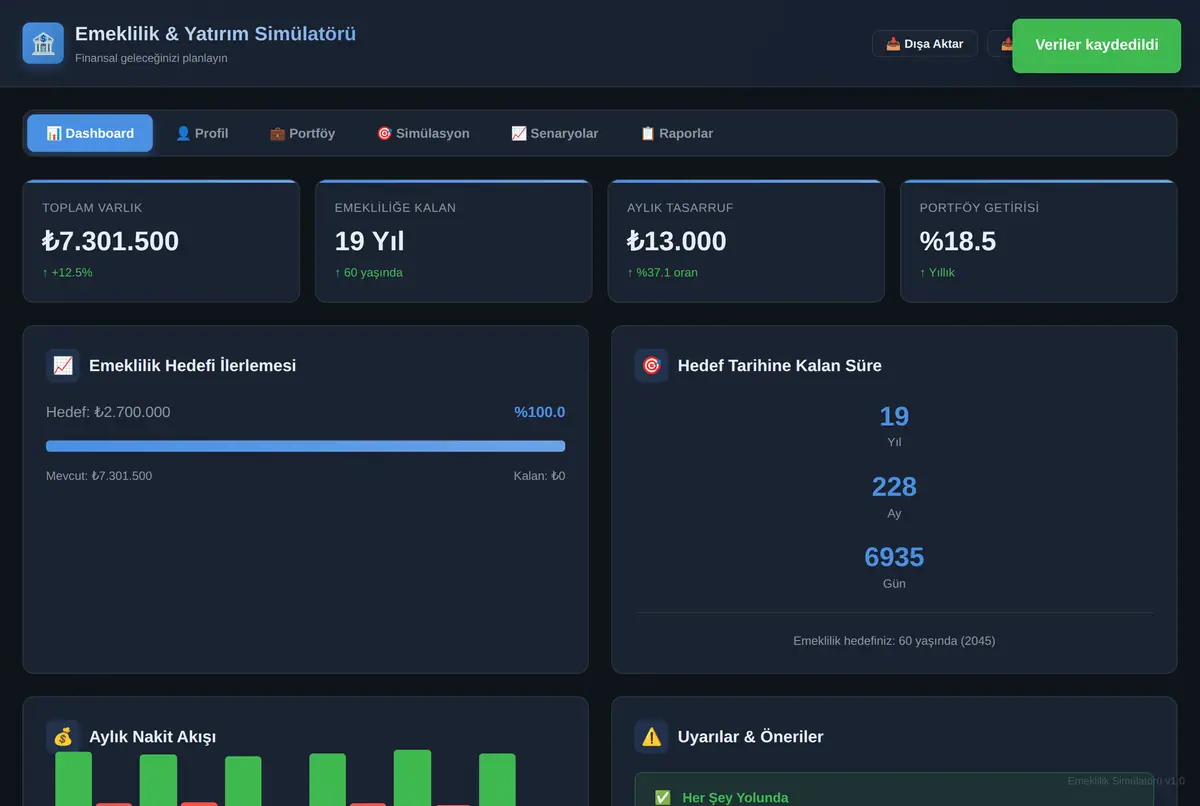The image size is (1200, 806).
Task: Click the +12.5% change indicator
Action: pyautogui.click(x=67, y=272)
